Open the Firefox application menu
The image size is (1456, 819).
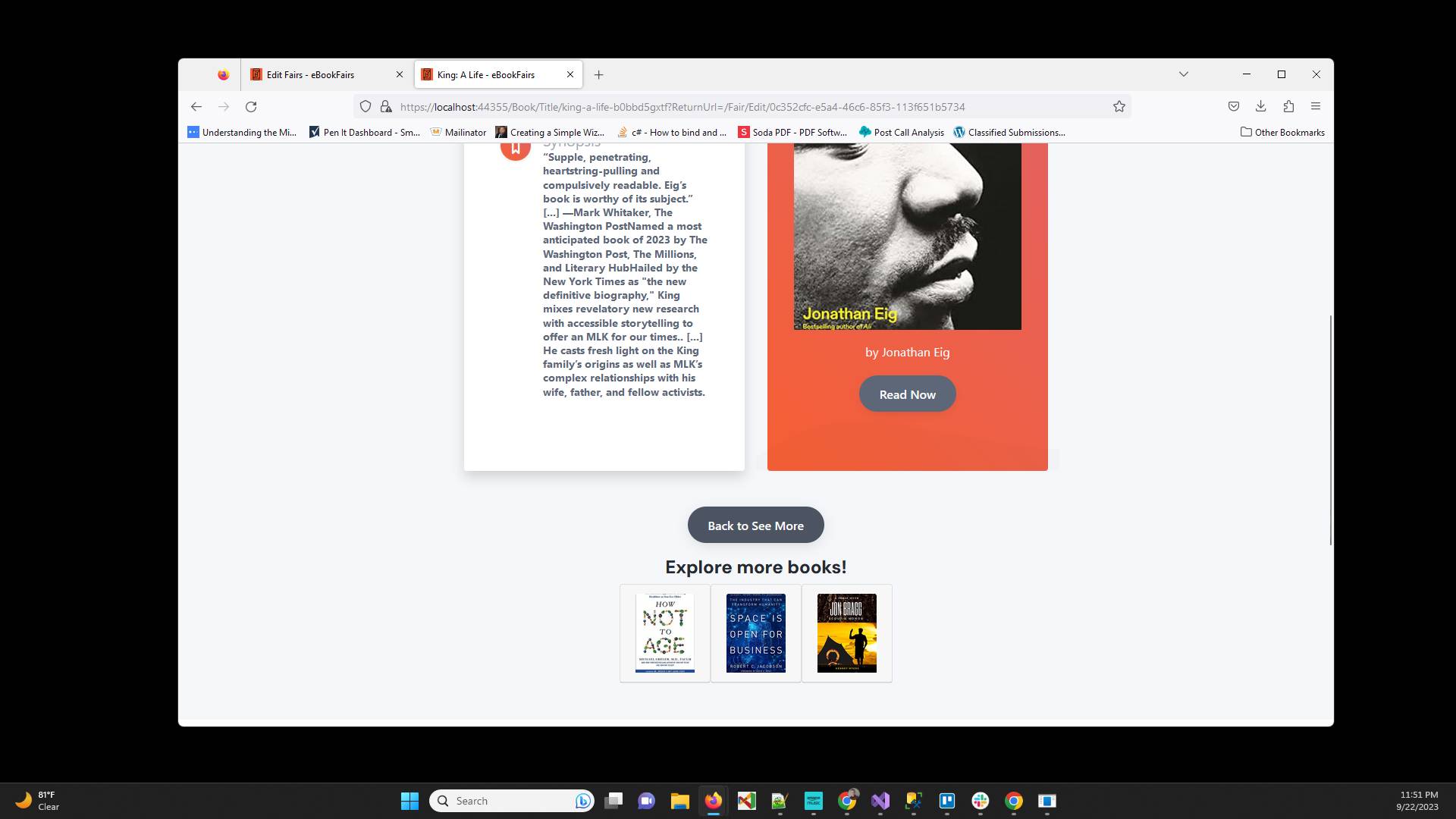click(1316, 106)
